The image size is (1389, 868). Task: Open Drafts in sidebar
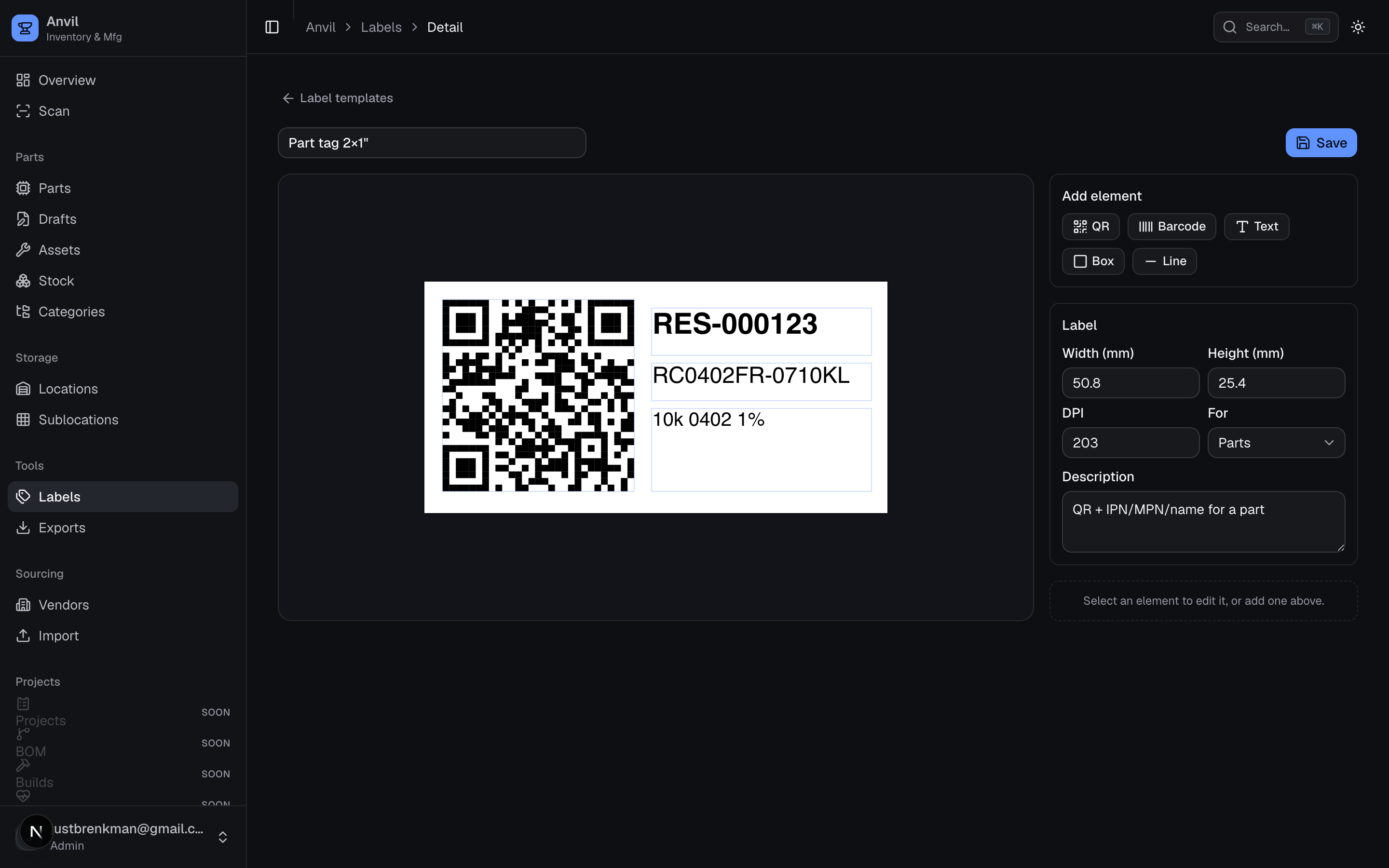point(123,219)
